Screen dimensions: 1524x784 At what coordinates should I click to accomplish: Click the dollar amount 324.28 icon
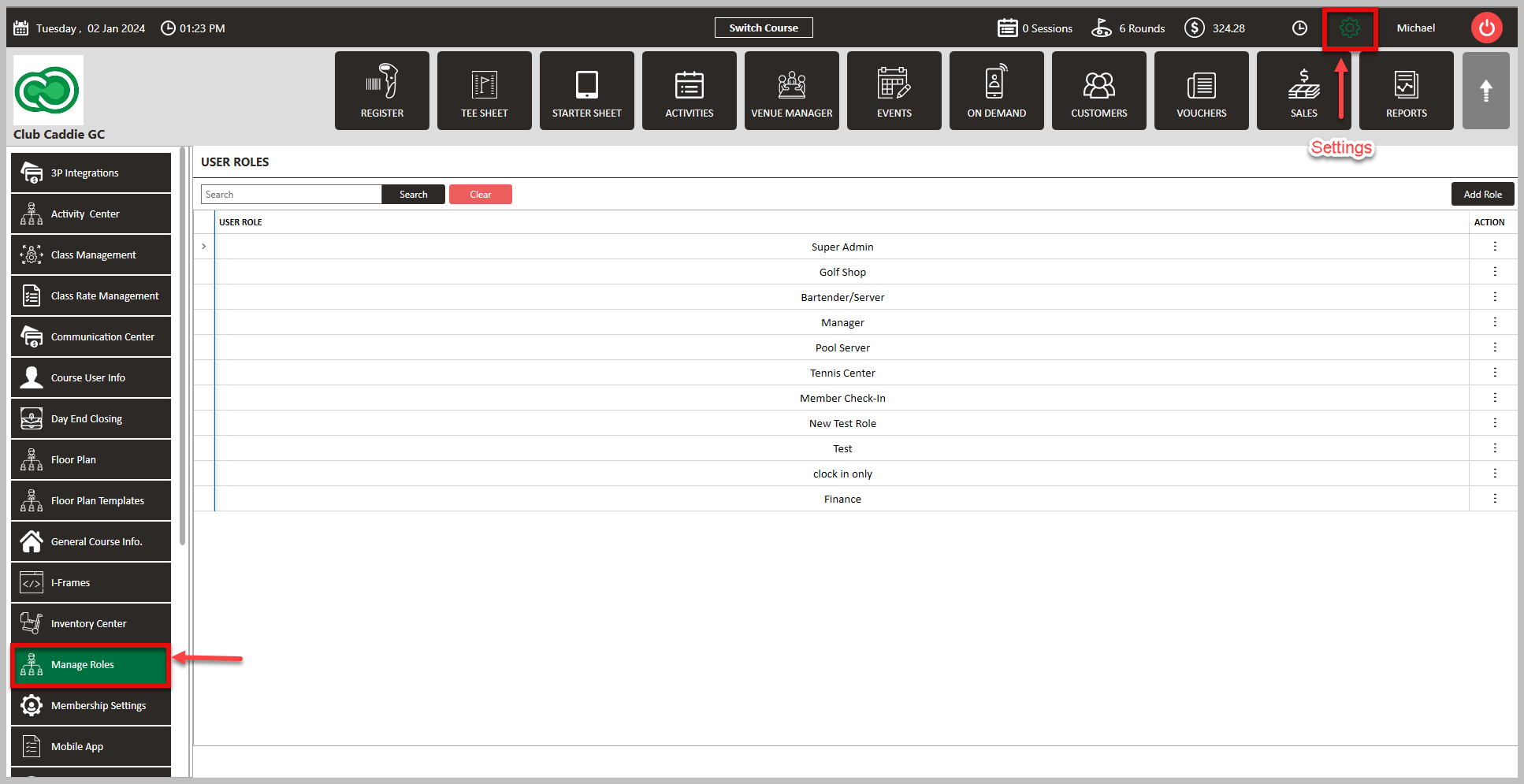point(1195,28)
